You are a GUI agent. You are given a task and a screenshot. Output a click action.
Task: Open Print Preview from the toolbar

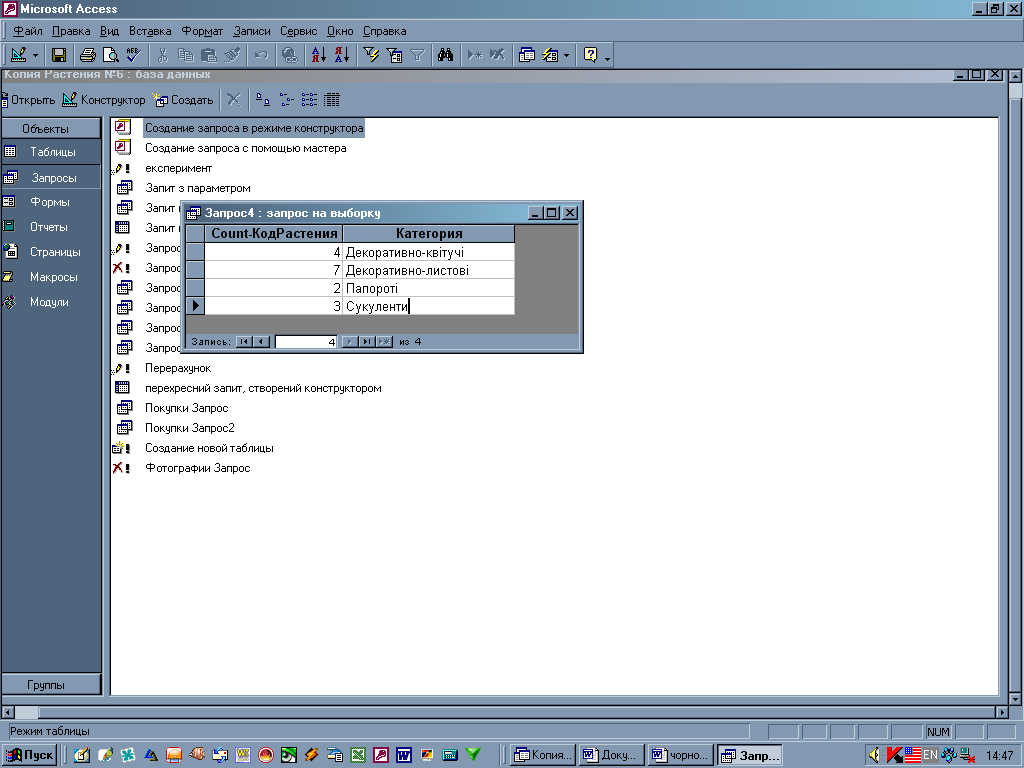pyautogui.click(x=111, y=55)
